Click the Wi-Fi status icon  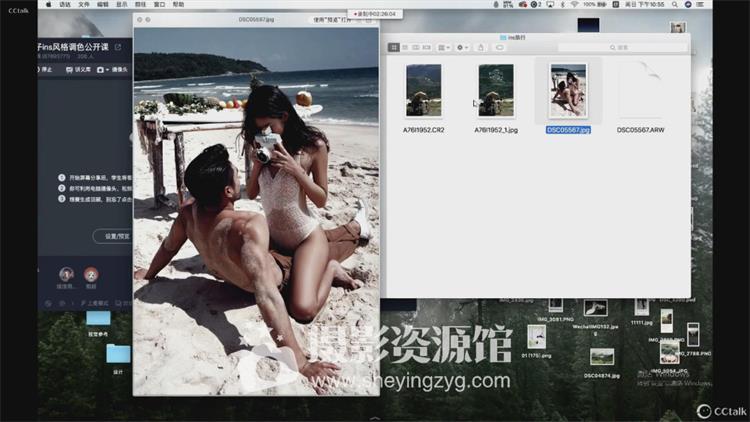[x=574, y=5]
